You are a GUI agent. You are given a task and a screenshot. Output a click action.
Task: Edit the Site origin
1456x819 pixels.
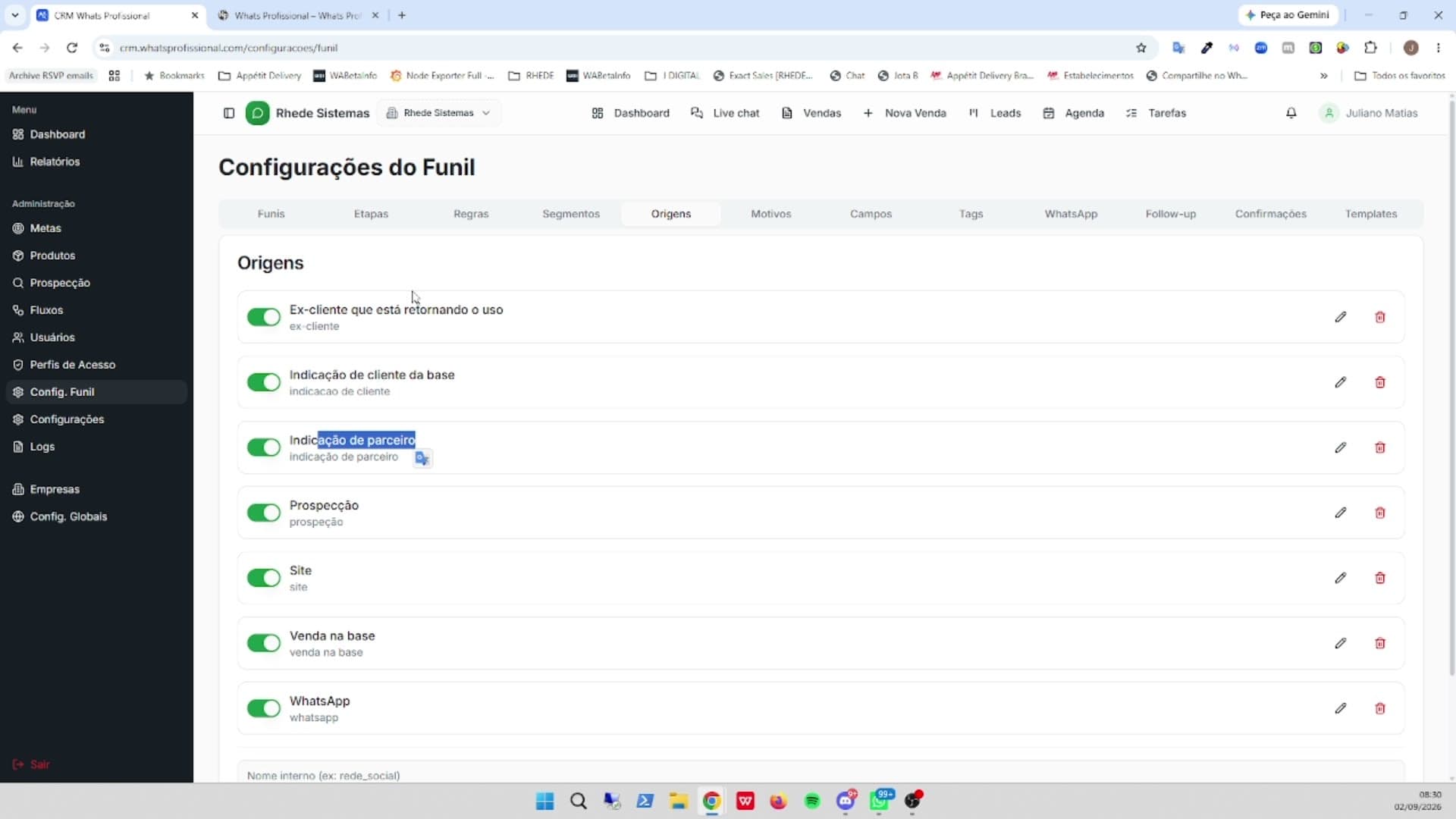tap(1341, 578)
